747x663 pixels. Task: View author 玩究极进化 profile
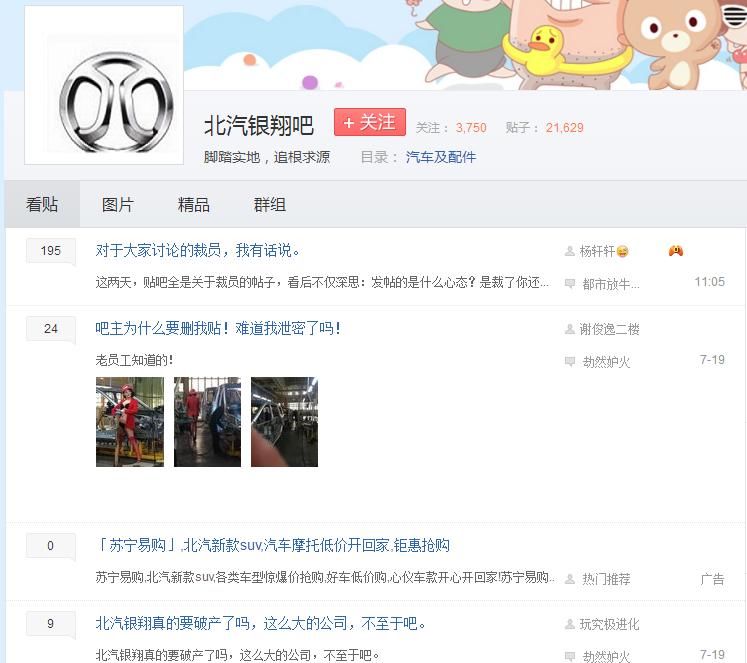click(609, 624)
